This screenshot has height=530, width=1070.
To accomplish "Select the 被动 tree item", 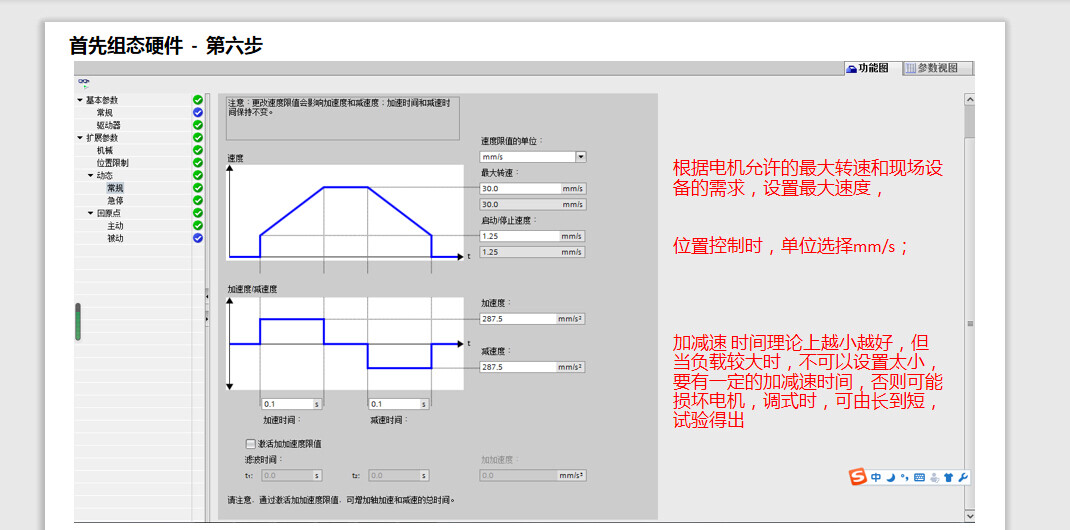I will coord(115,238).
